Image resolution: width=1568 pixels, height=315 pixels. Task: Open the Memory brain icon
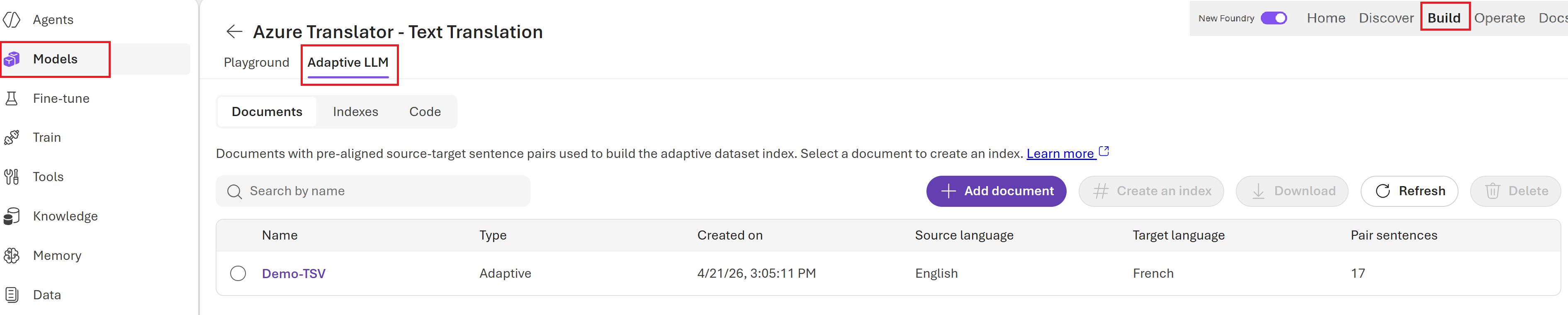[12, 255]
